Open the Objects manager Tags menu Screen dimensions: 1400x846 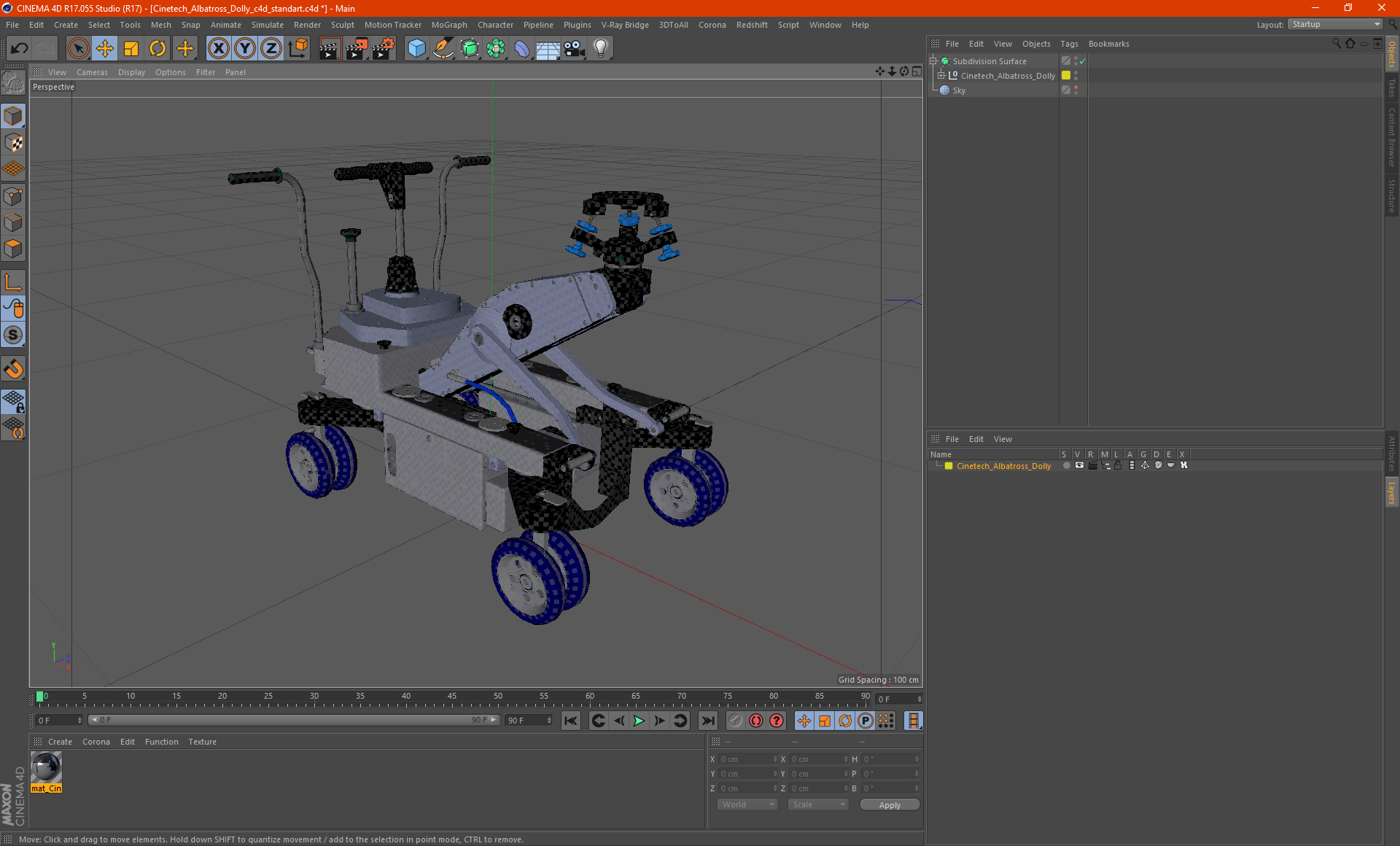click(1069, 44)
